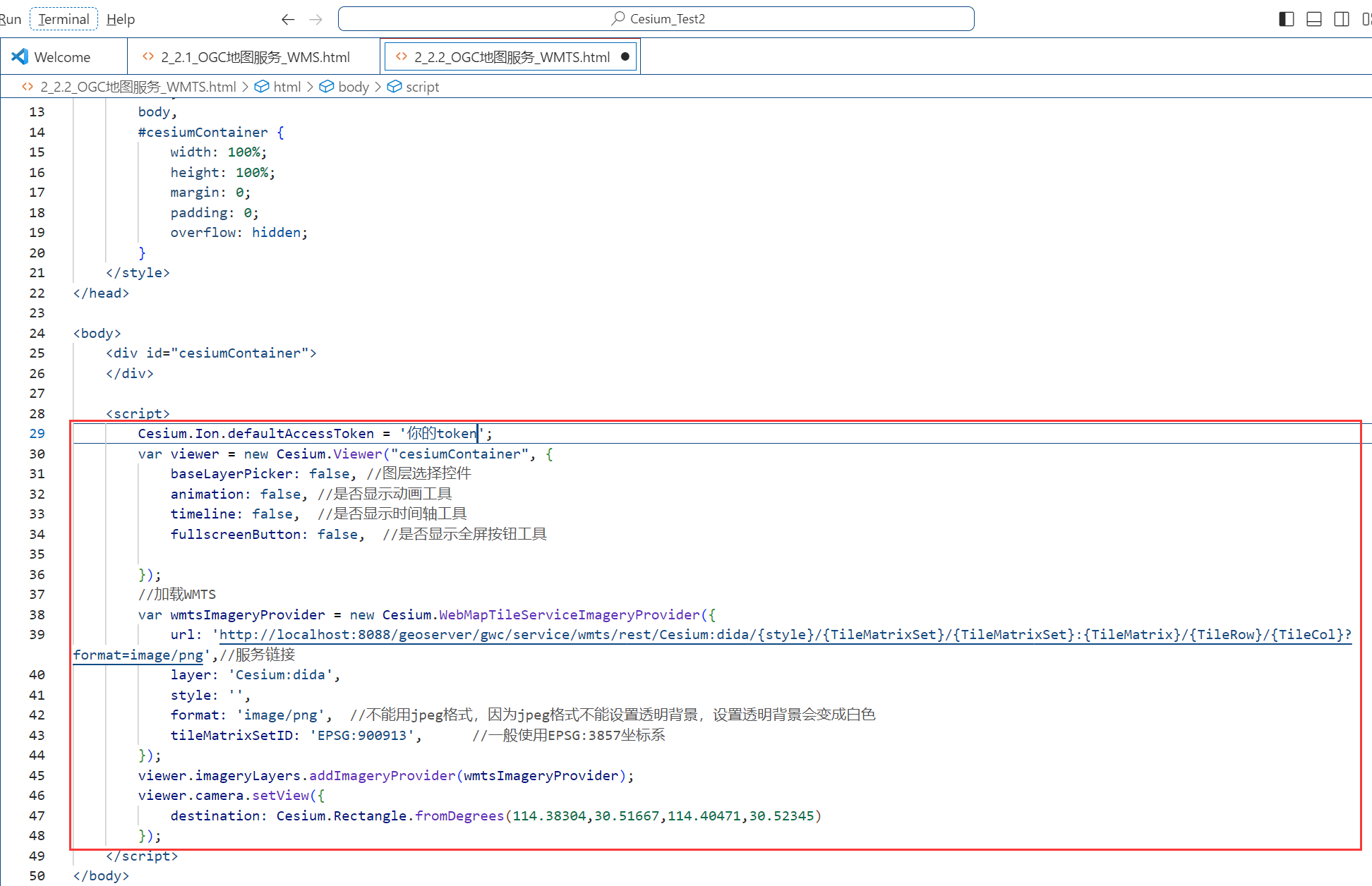Click 'fullscreenButton' on line 34

coord(236,535)
